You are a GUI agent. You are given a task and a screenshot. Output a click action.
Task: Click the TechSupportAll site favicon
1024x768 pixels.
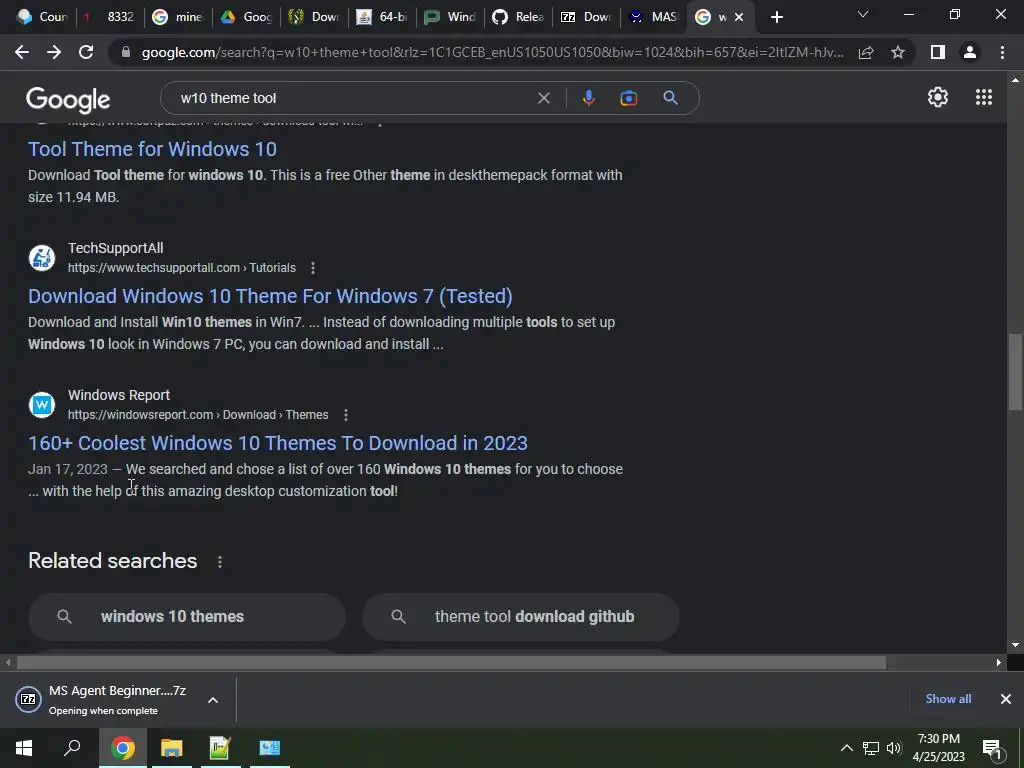click(42, 257)
